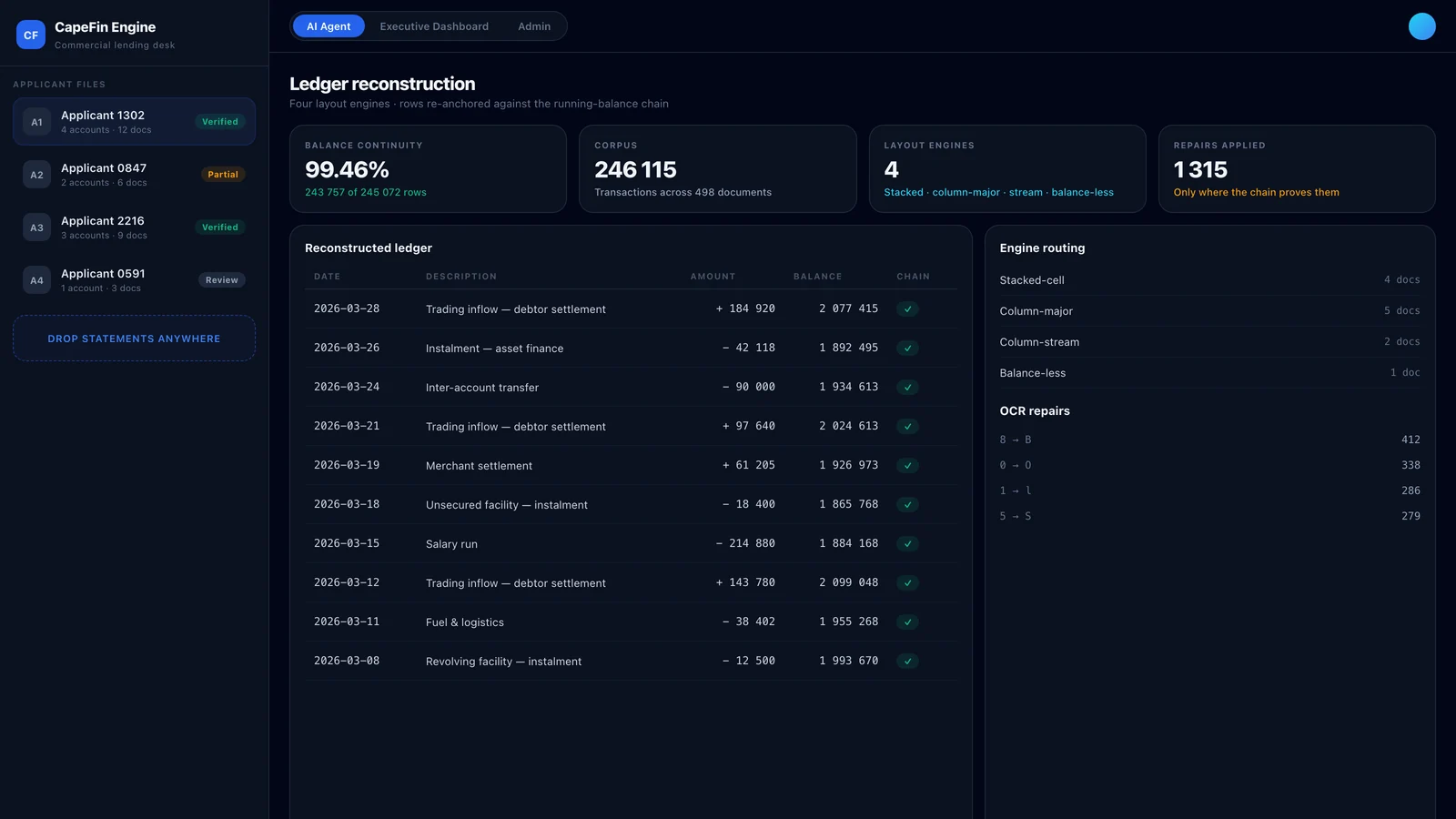The height and width of the screenshot is (819, 1456).
Task: Select Applicant 2216 file
Action: [134, 227]
